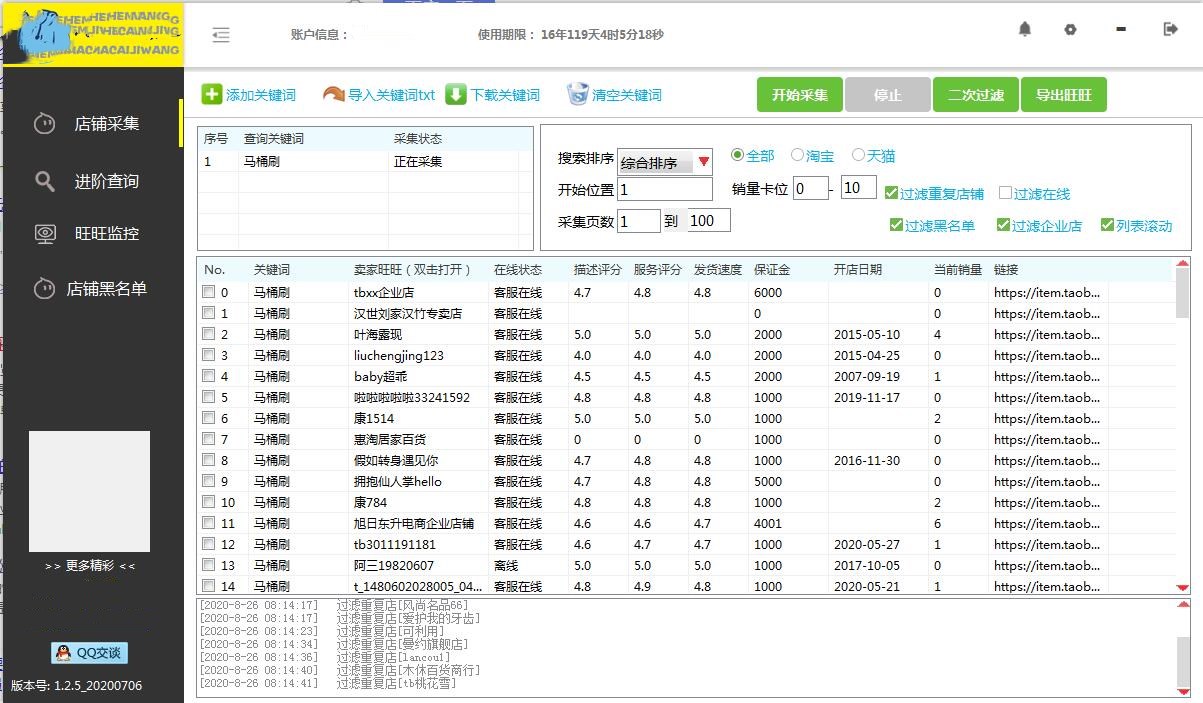The width and height of the screenshot is (1203, 703).
Task: Open the QQ交谈 chat link
Action: [91, 653]
